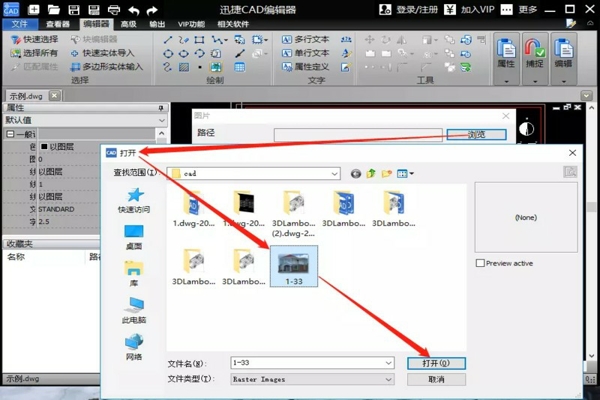Viewport: 600px width, 400px height.
Task: Click the insert image icon in 绘制 group
Action: pos(216,67)
